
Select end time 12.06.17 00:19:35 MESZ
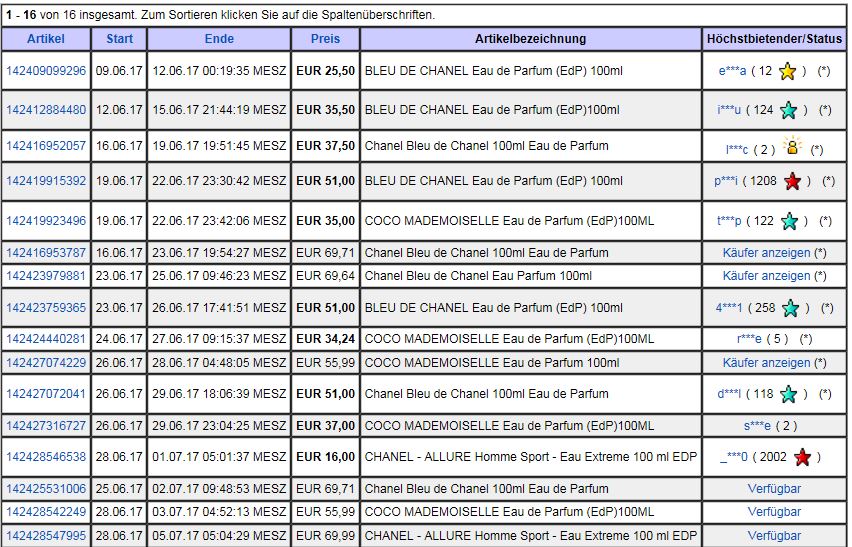(x=219, y=71)
